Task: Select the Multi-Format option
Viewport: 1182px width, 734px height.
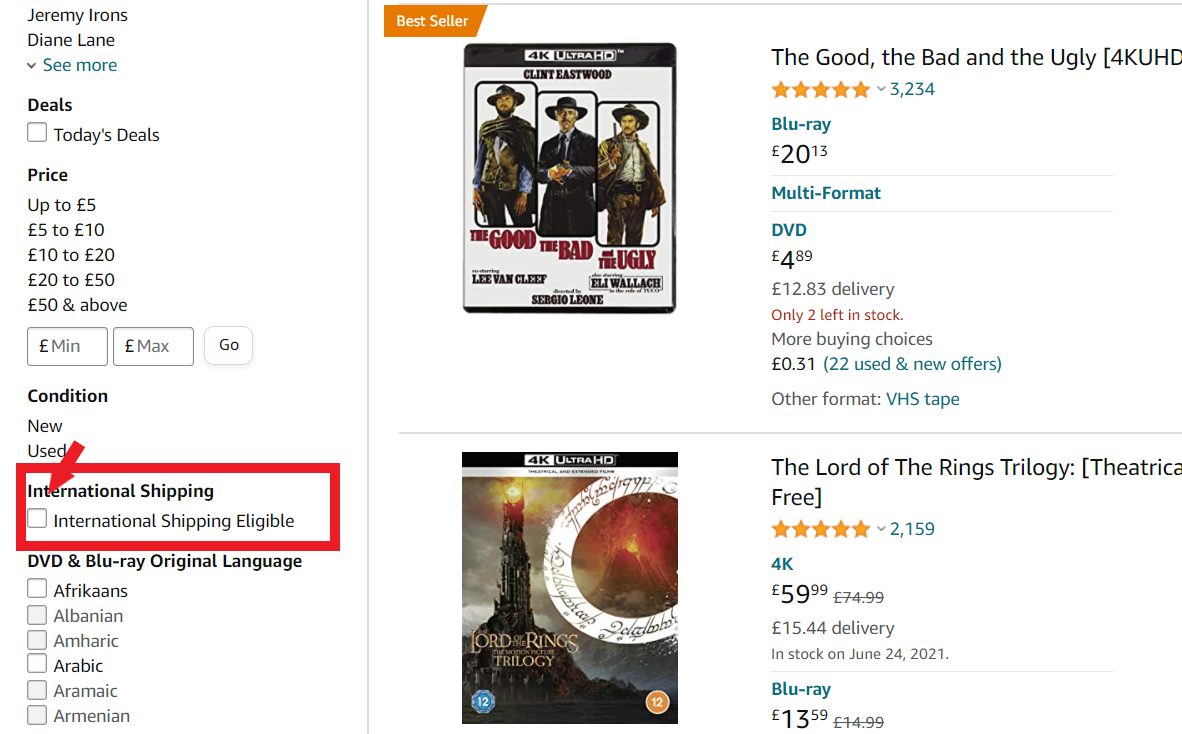Action: point(826,191)
